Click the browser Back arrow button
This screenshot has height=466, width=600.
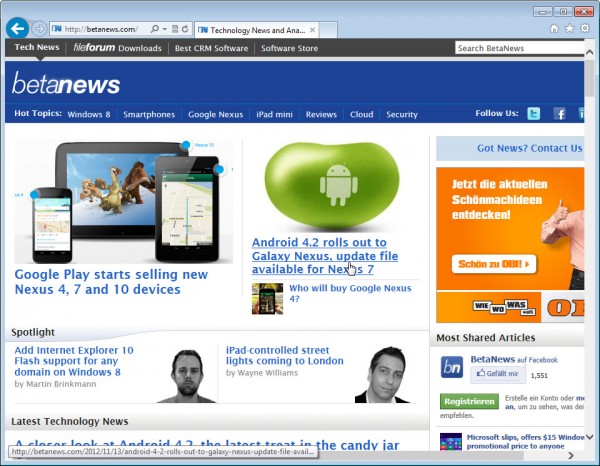coord(17,28)
